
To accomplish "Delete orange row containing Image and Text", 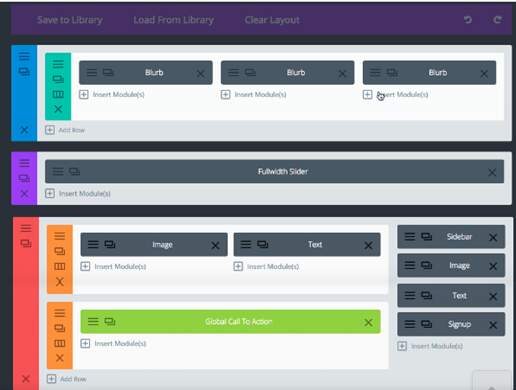I will click(x=60, y=282).
